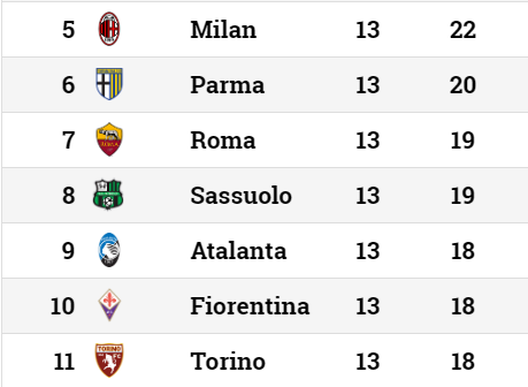
Task: Click rank number 10 in table
Action: (63, 306)
